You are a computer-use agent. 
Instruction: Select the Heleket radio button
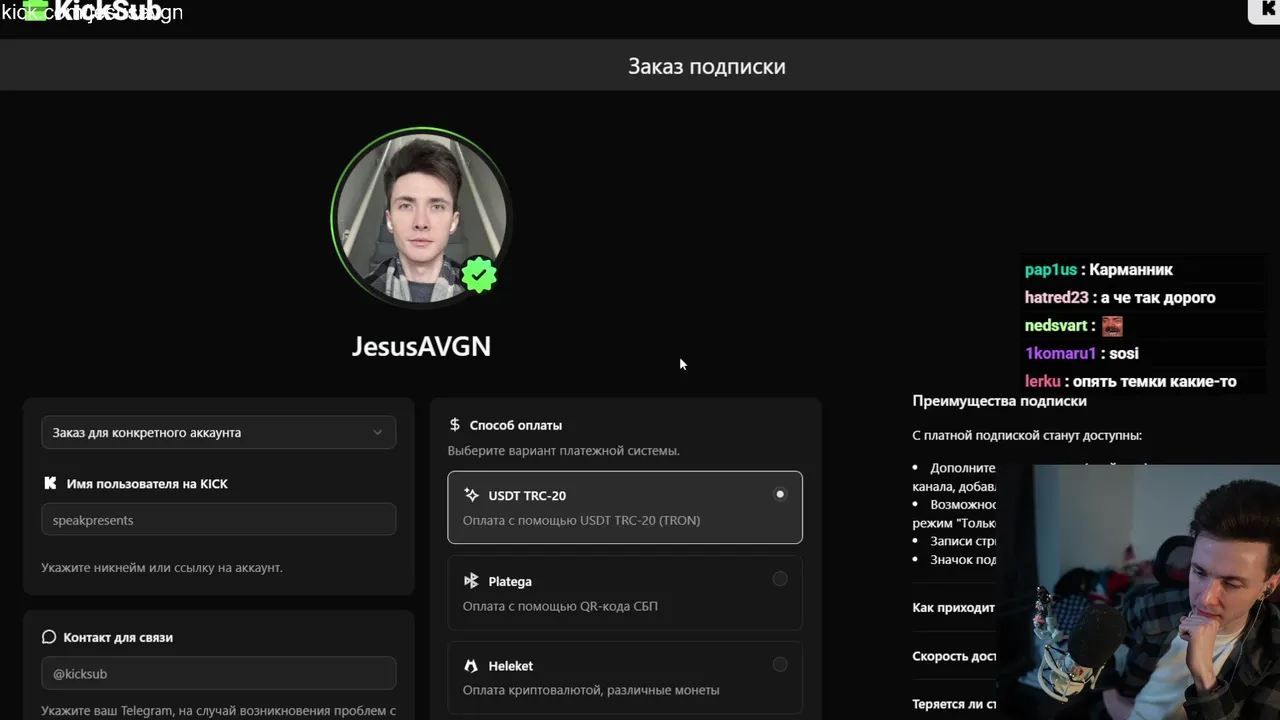(x=780, y=664)
